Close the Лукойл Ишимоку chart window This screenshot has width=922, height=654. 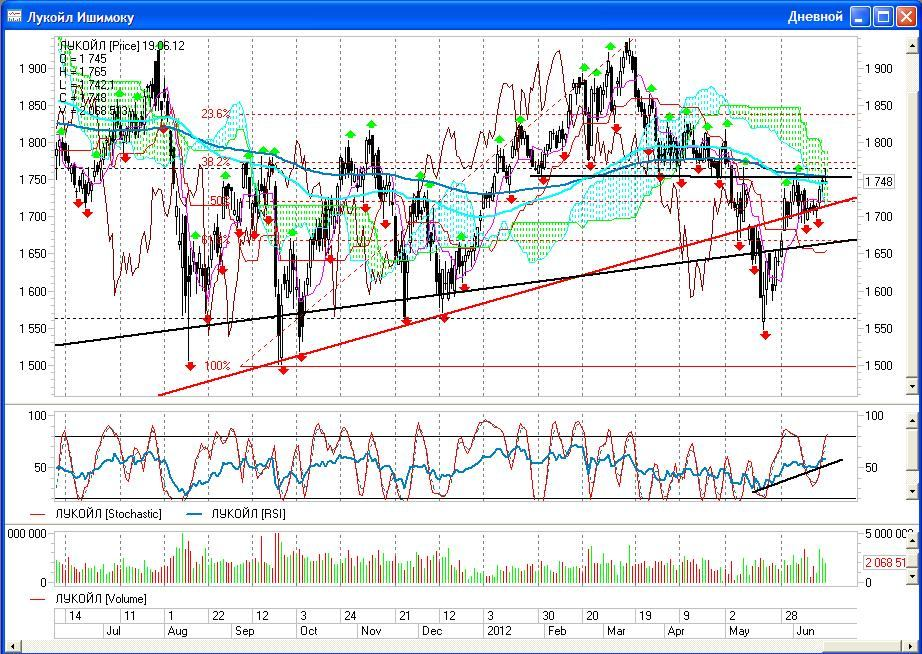tap(906, 16)
